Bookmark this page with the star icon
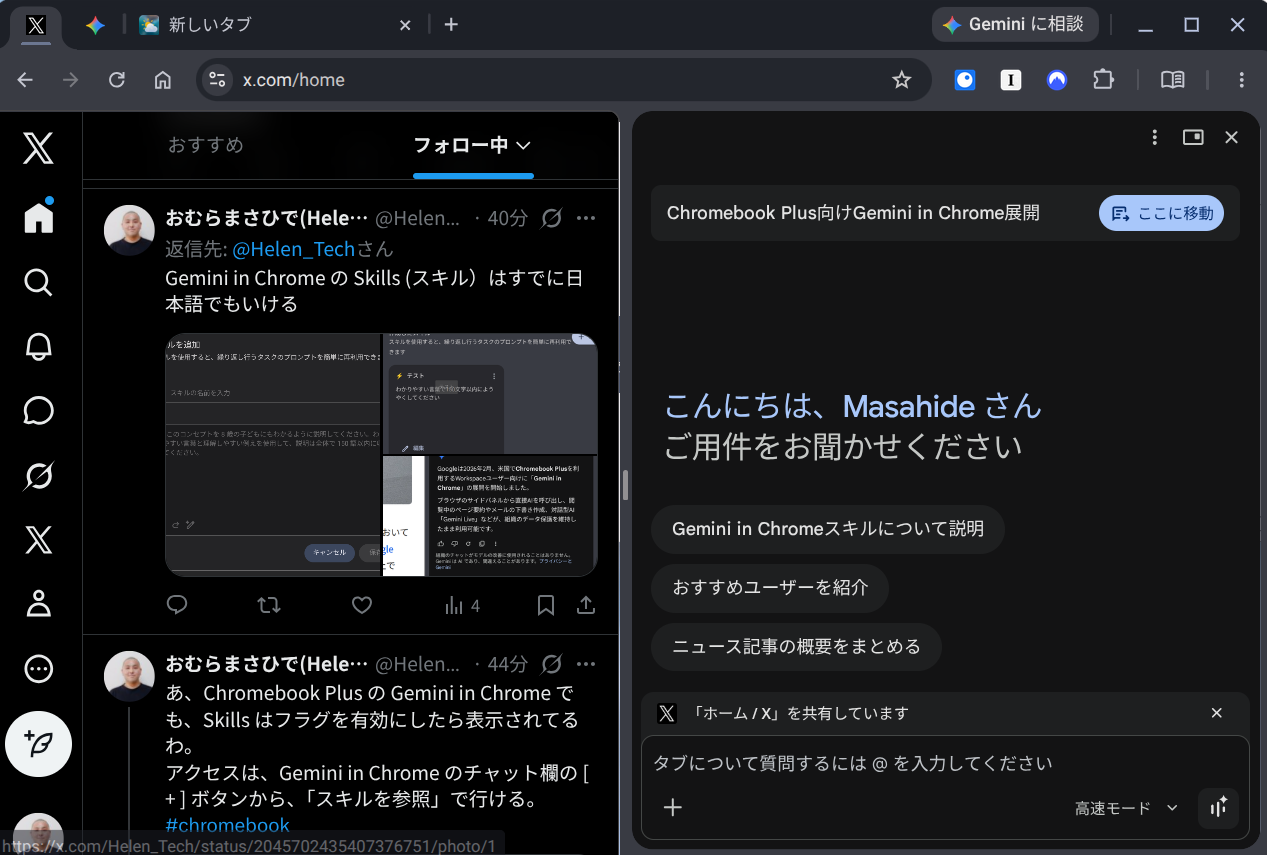 901,80
